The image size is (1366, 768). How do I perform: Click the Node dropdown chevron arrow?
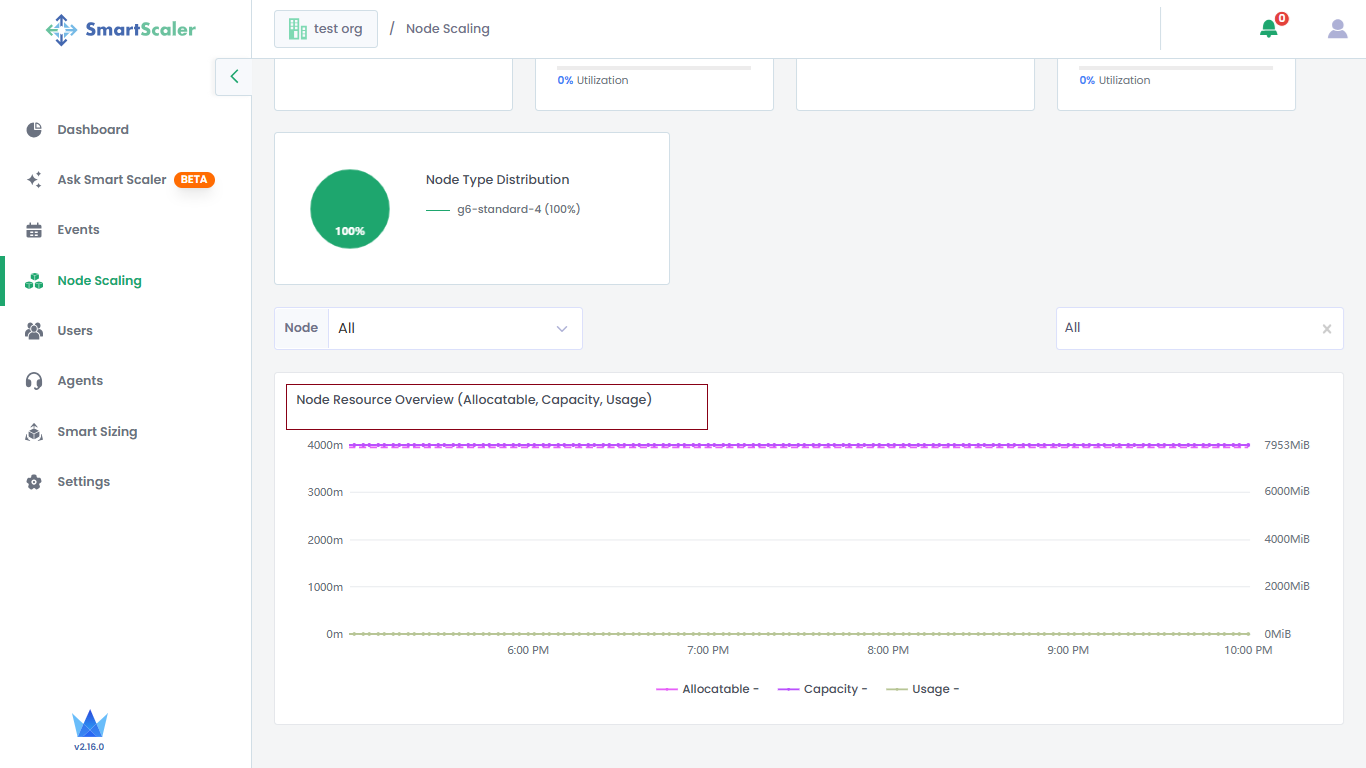pyautogui.click(x=562, y=329)
